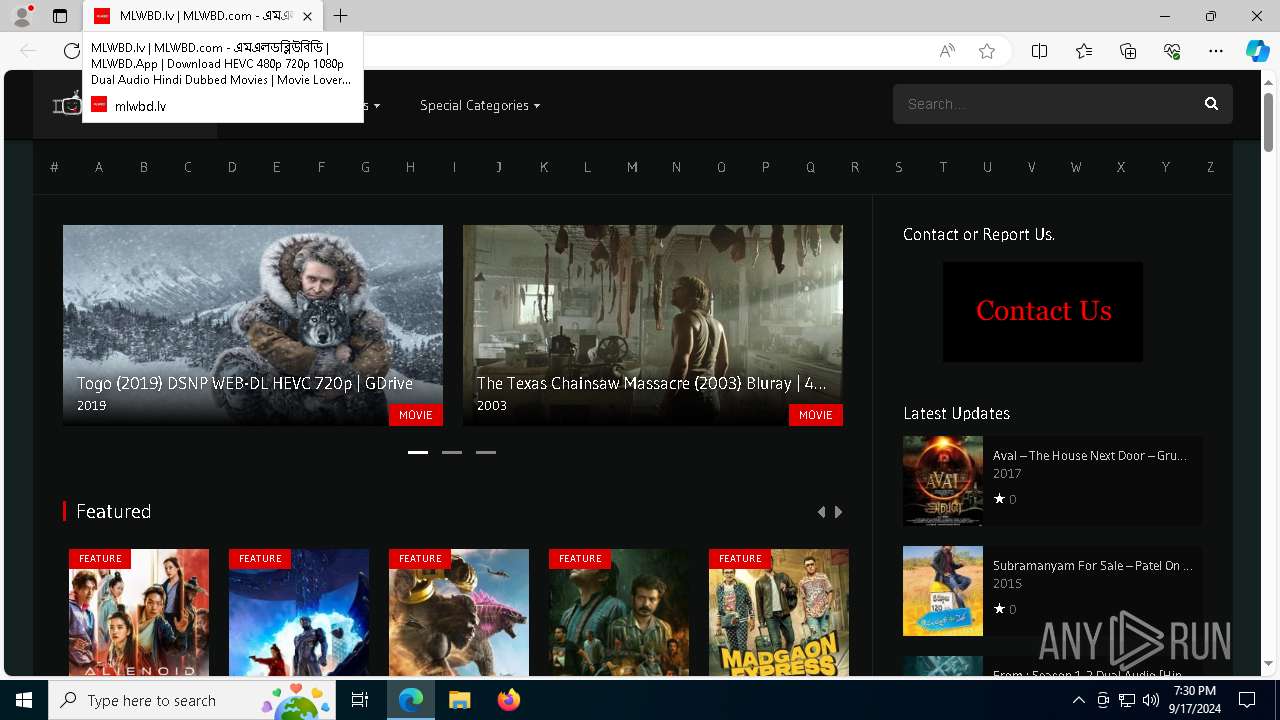Show hidden system tray icons
Image resolution: width=1280 pixels, height=720 pixels.
[1078, 700]
